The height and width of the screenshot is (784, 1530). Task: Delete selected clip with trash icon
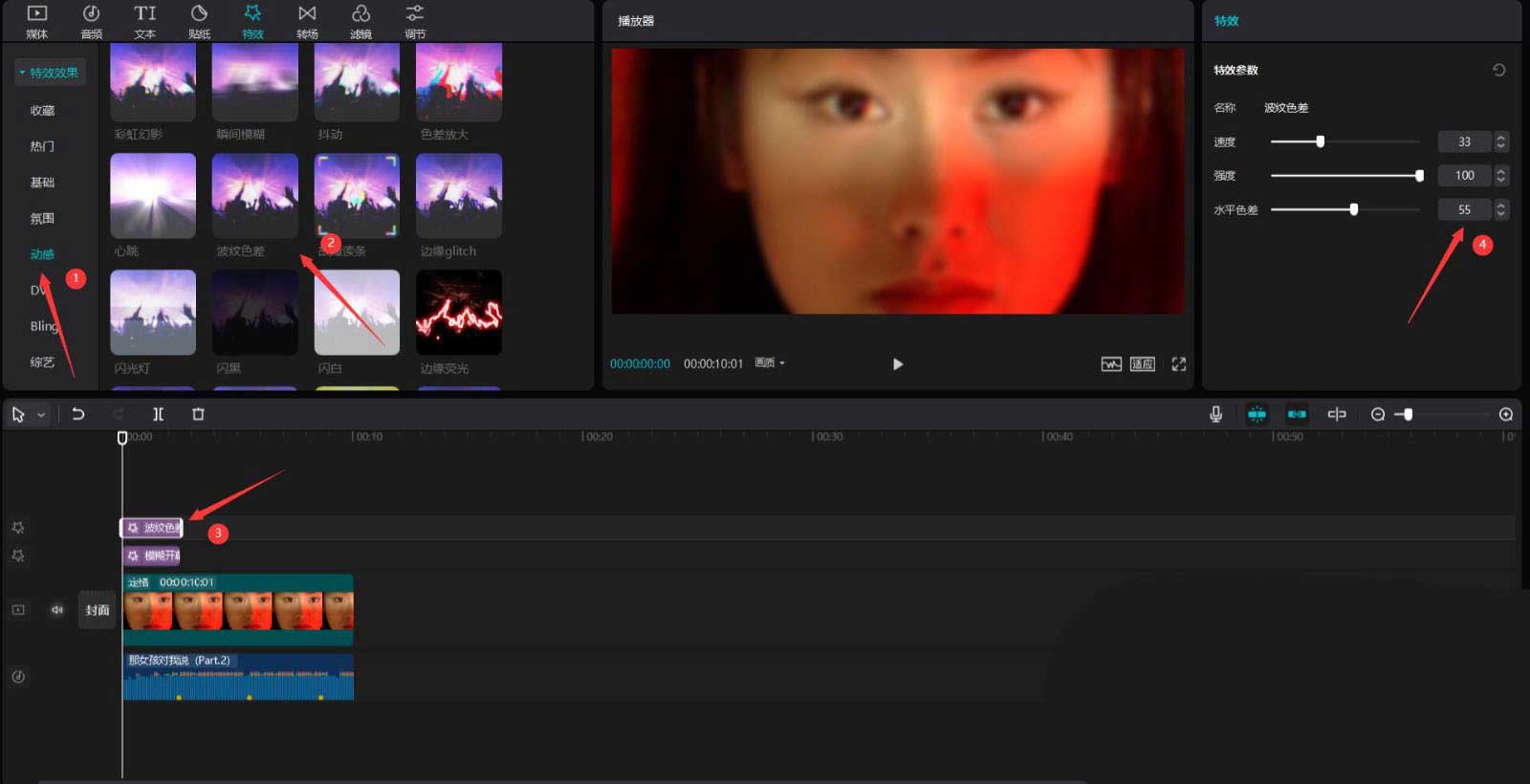tap(198, 414)
